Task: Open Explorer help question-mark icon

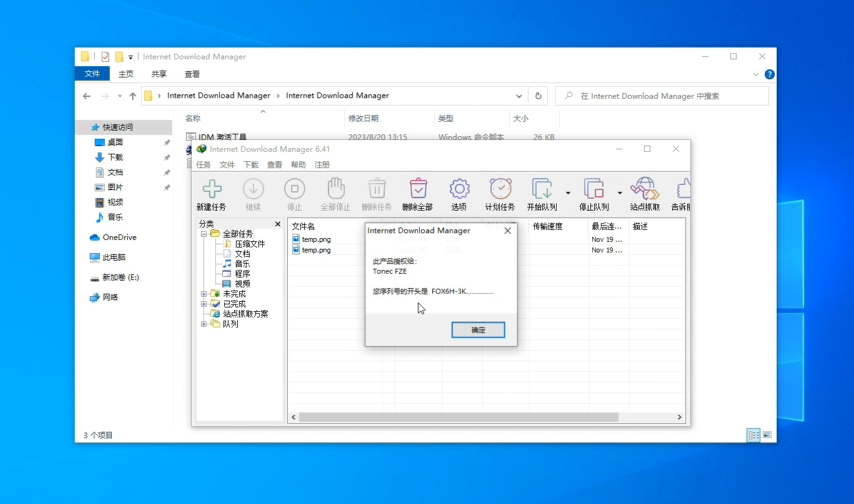Action: point(769,74)
